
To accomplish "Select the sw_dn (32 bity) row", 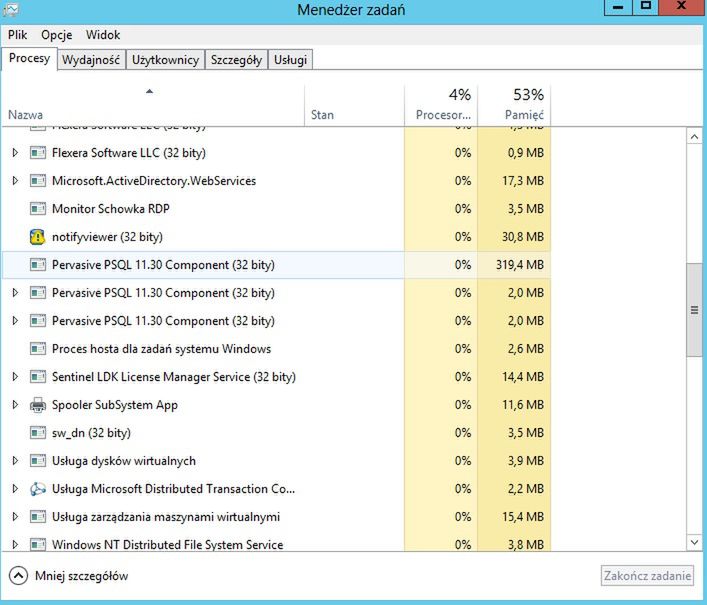I will tap(276, 433).
